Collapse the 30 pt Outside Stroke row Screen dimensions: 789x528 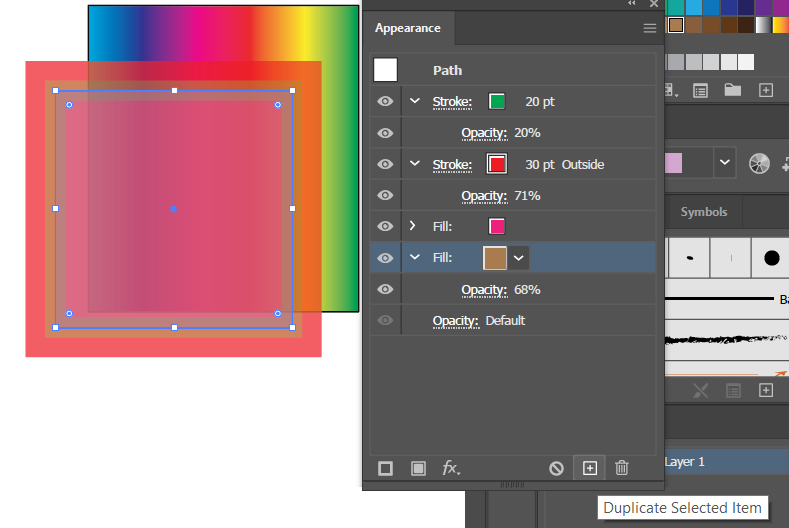pos(415,164)
